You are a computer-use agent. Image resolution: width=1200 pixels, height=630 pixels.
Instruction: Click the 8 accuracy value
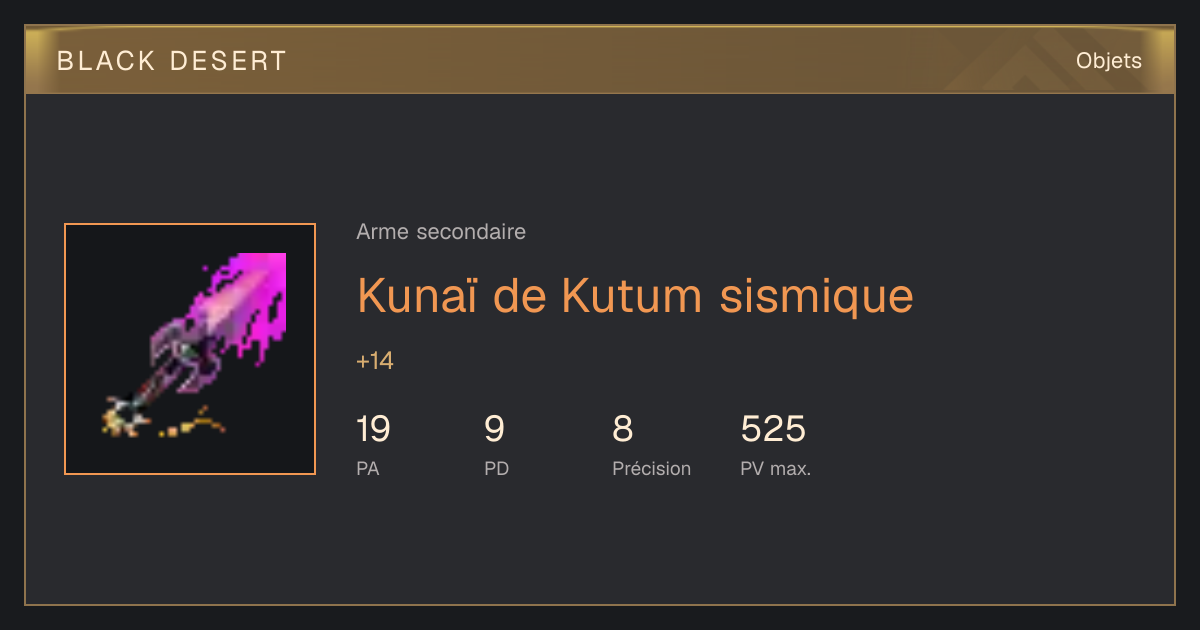pyautogui.click(x=622, y=429)
